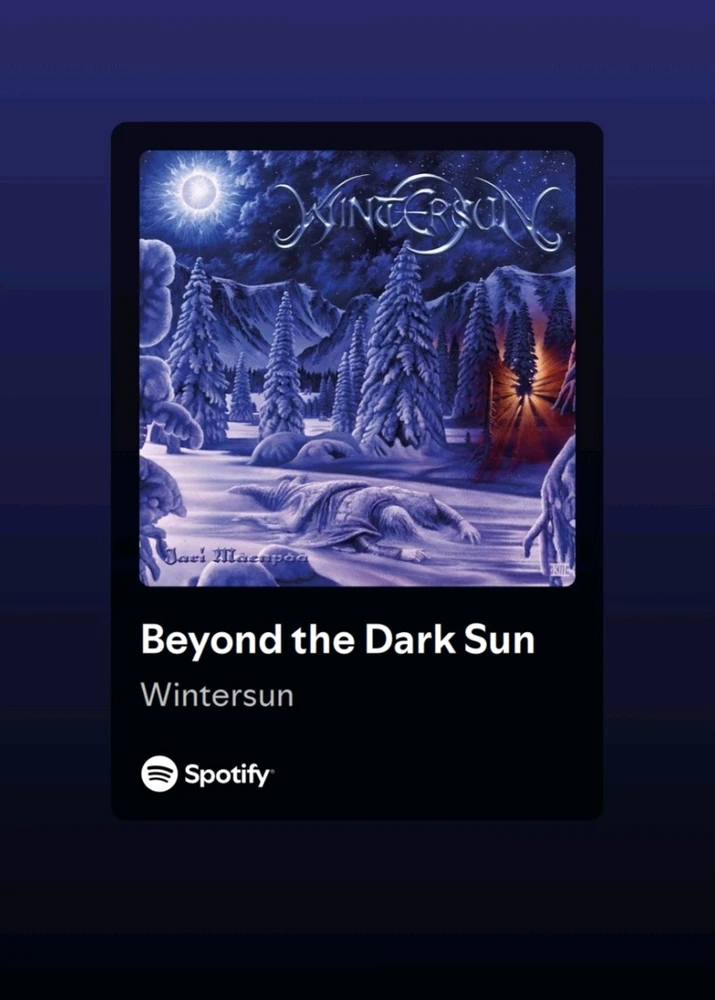715x1000 pixels.
Task: Click the snow mound left of fallen figure
Action: tap(279, 448)
